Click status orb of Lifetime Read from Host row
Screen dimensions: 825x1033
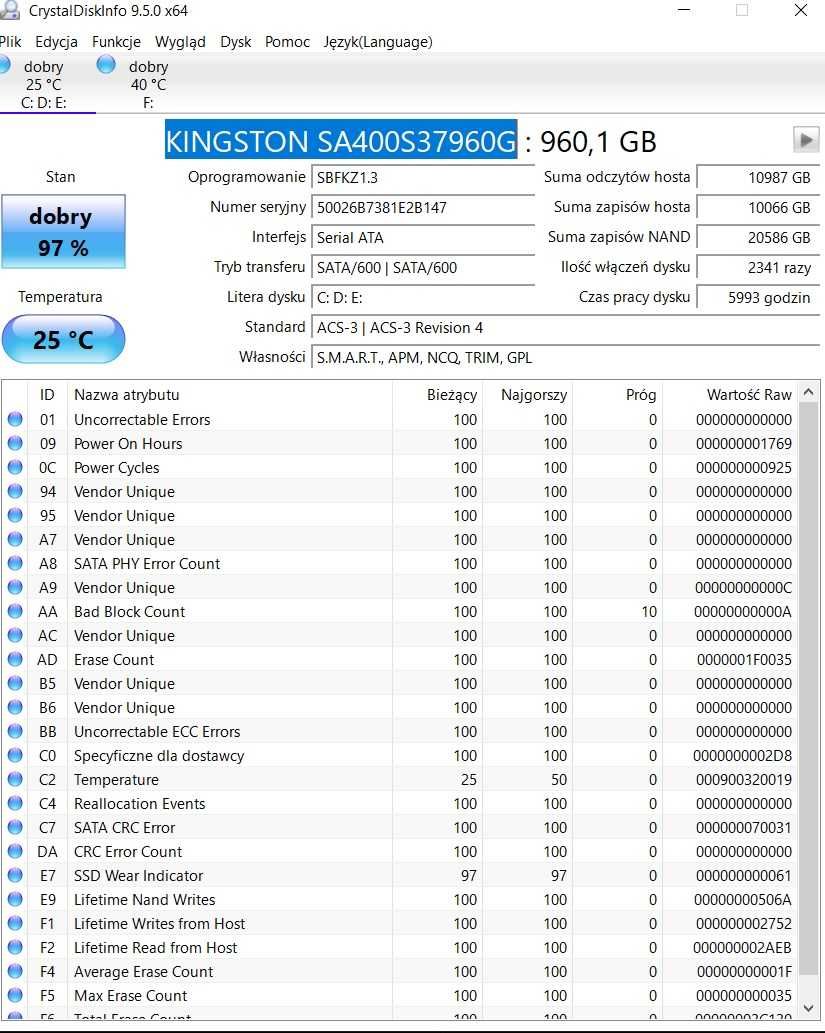pyautogui.click(x=15, y=947)
